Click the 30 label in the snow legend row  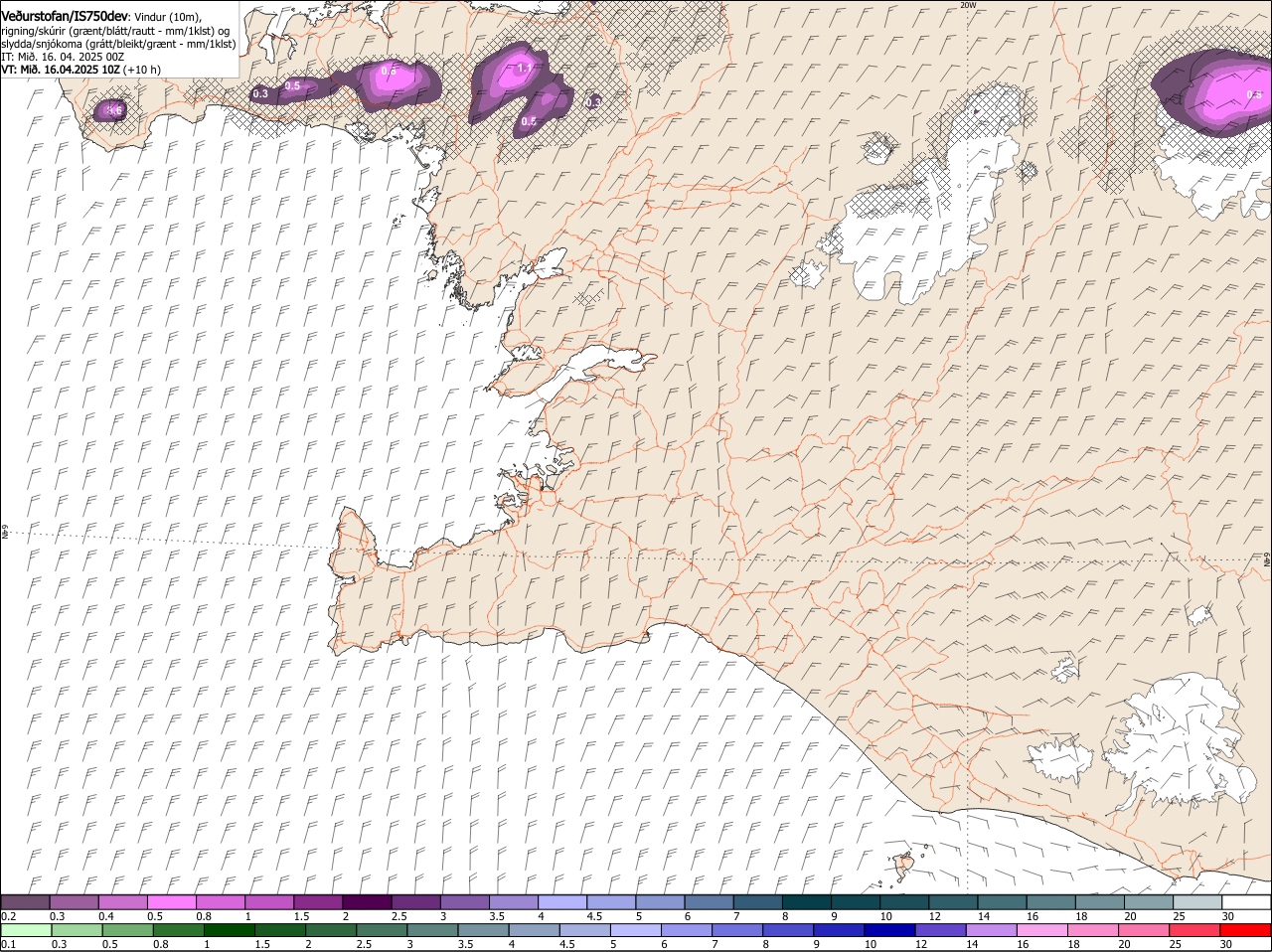[x=1228, y=916]
